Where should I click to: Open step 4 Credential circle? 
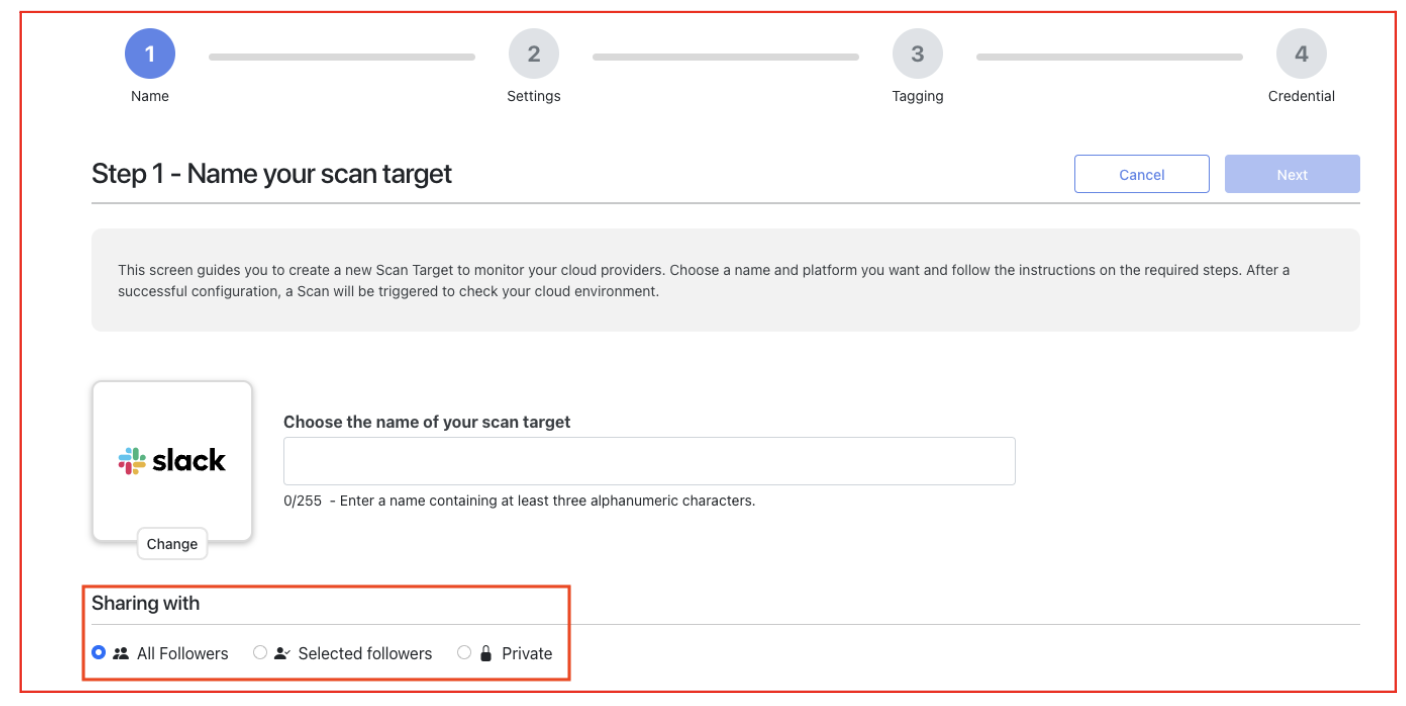click(1302, 54)
